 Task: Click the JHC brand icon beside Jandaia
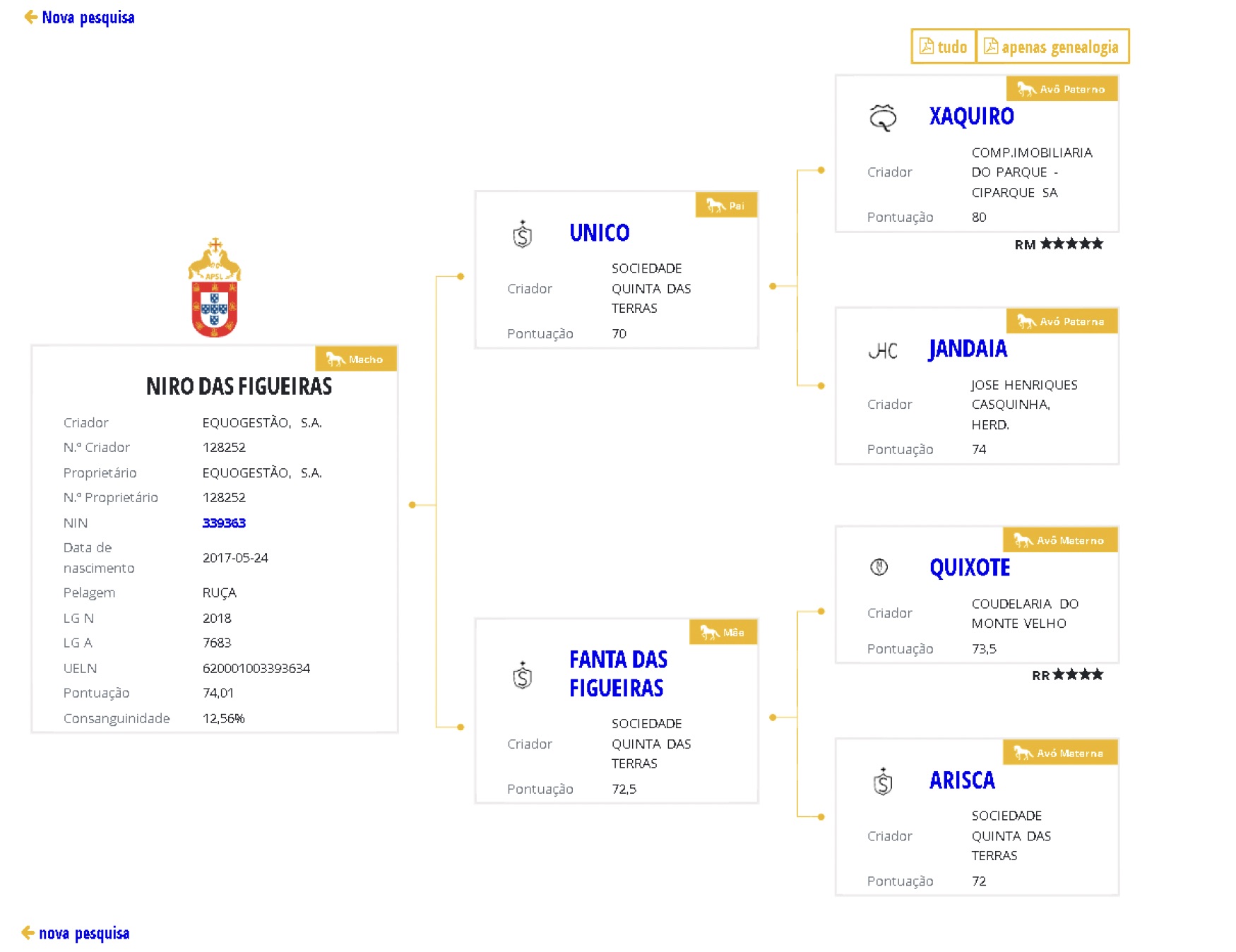pyautogui.click(x=882, y=350)
